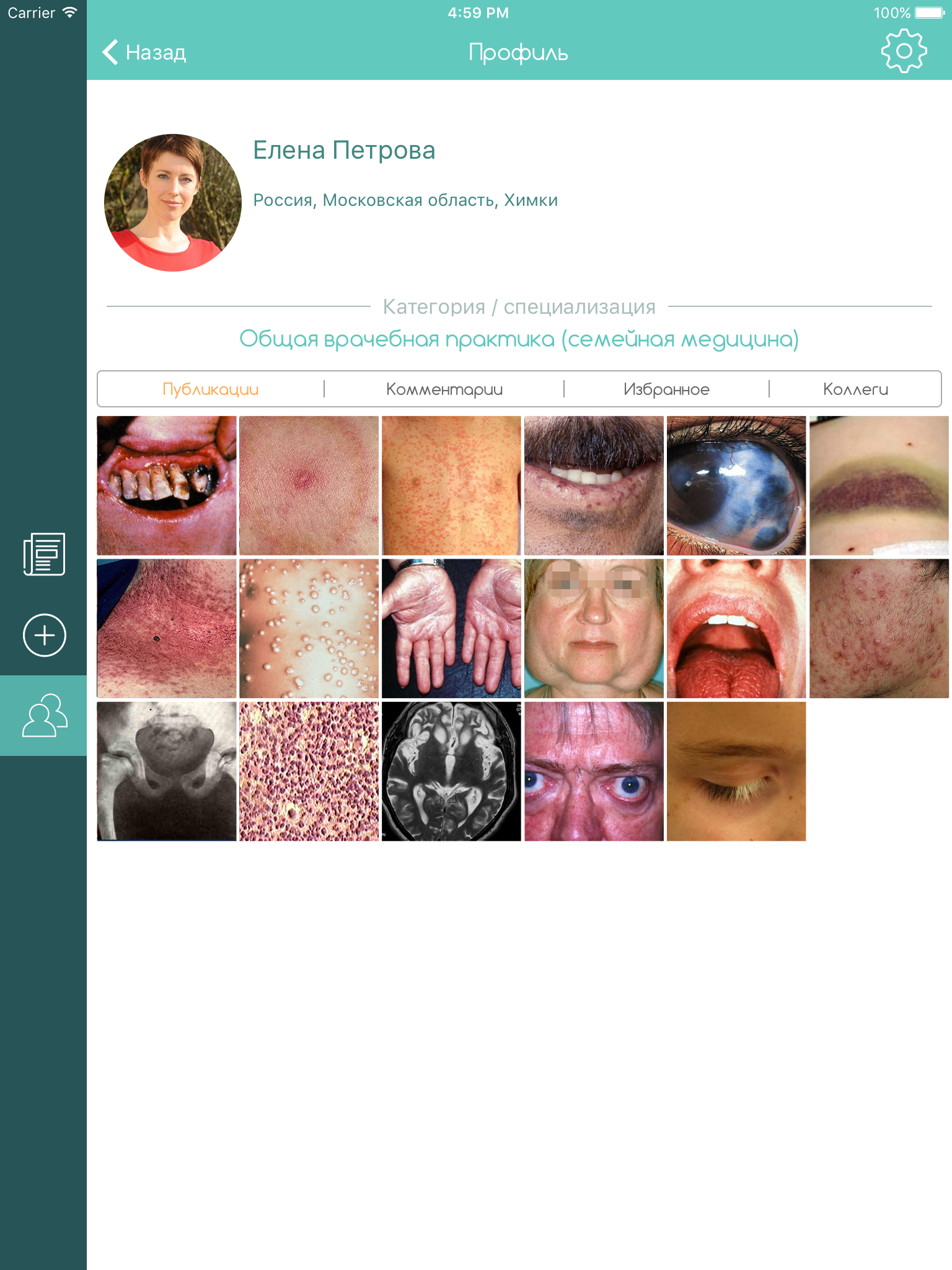This screenshot has height=1270, width=952.
Task: Open the Избранное tab
Action: pyautogui.click(x=667, y=389)
